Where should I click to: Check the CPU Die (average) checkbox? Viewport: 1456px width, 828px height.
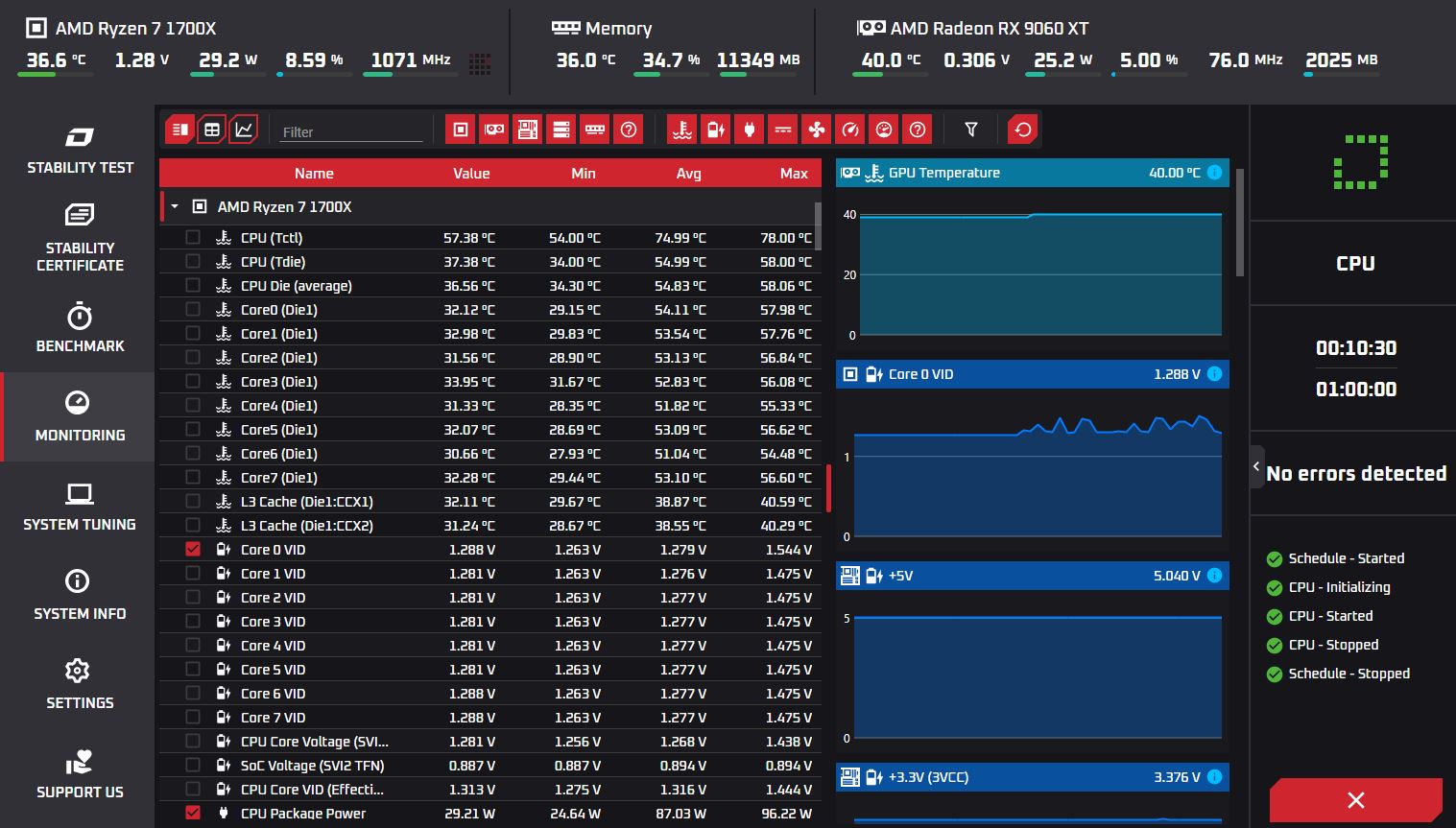[x=193, y=285]
